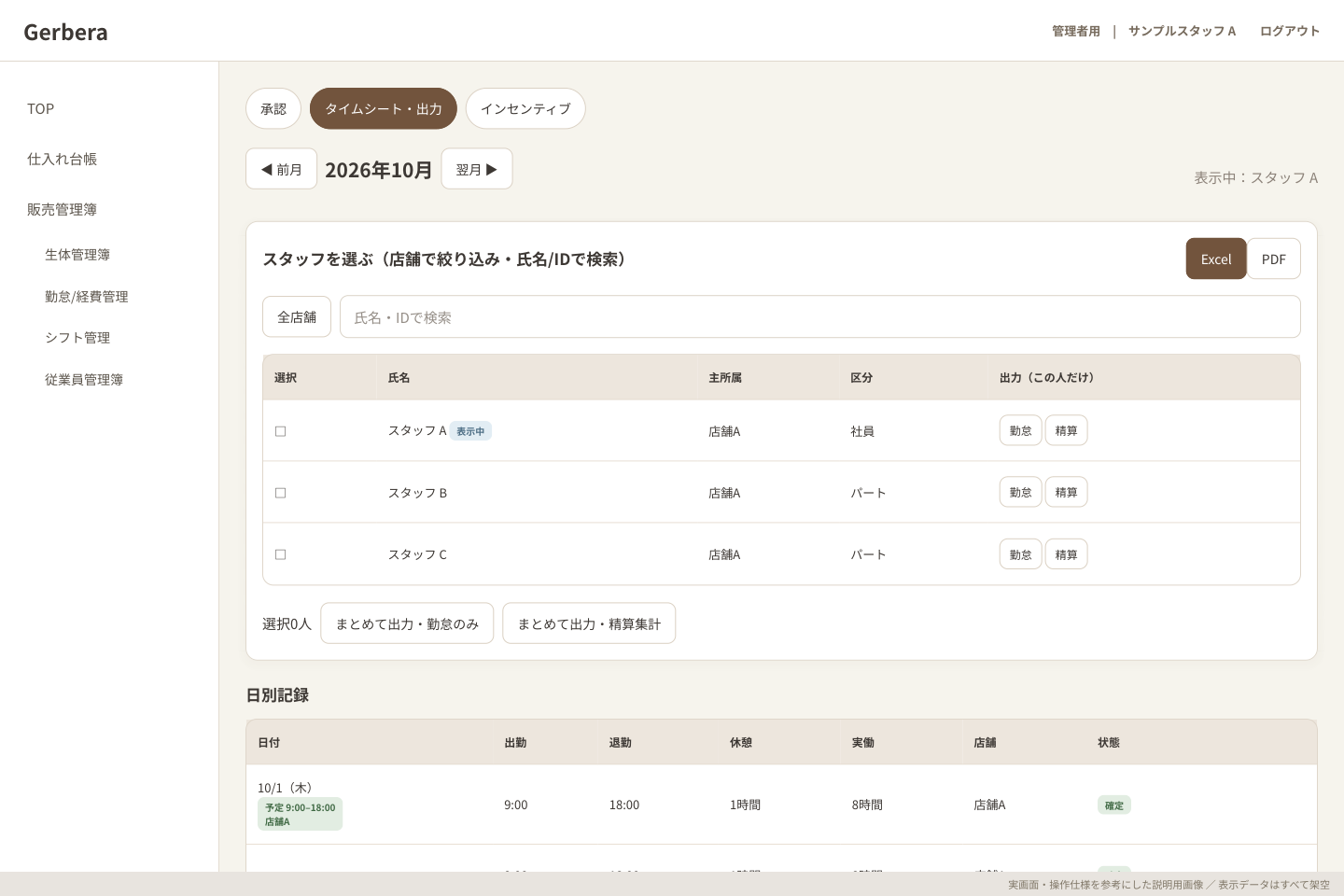Focus the 氏名・IDで検索 search field
Image resolution: width=1344 pixels, height=896 pixels.
pyautogui.click(x=820, y=317)
